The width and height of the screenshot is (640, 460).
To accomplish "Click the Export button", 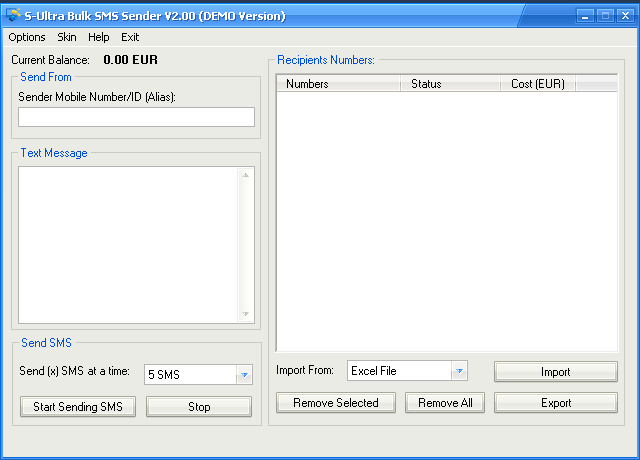I will click(556, 403).
